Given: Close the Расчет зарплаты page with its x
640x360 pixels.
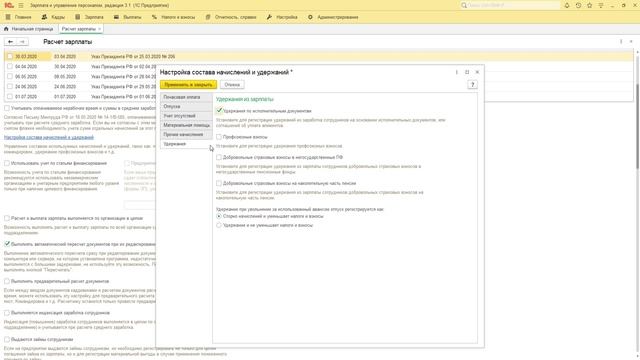Looking at the screenshot, I should (631, 42).
